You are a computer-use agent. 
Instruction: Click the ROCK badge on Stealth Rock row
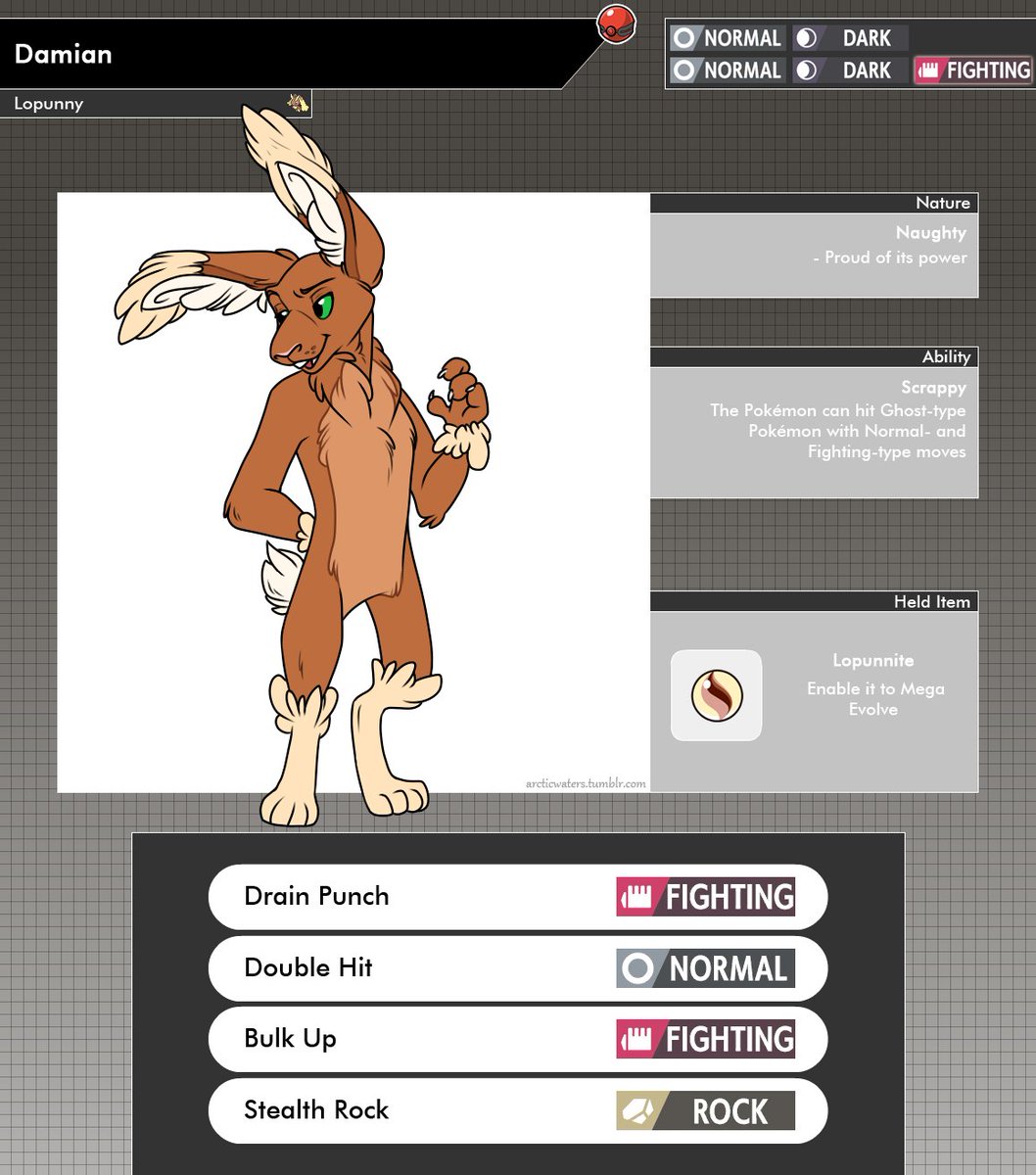tap(705, 1110)
